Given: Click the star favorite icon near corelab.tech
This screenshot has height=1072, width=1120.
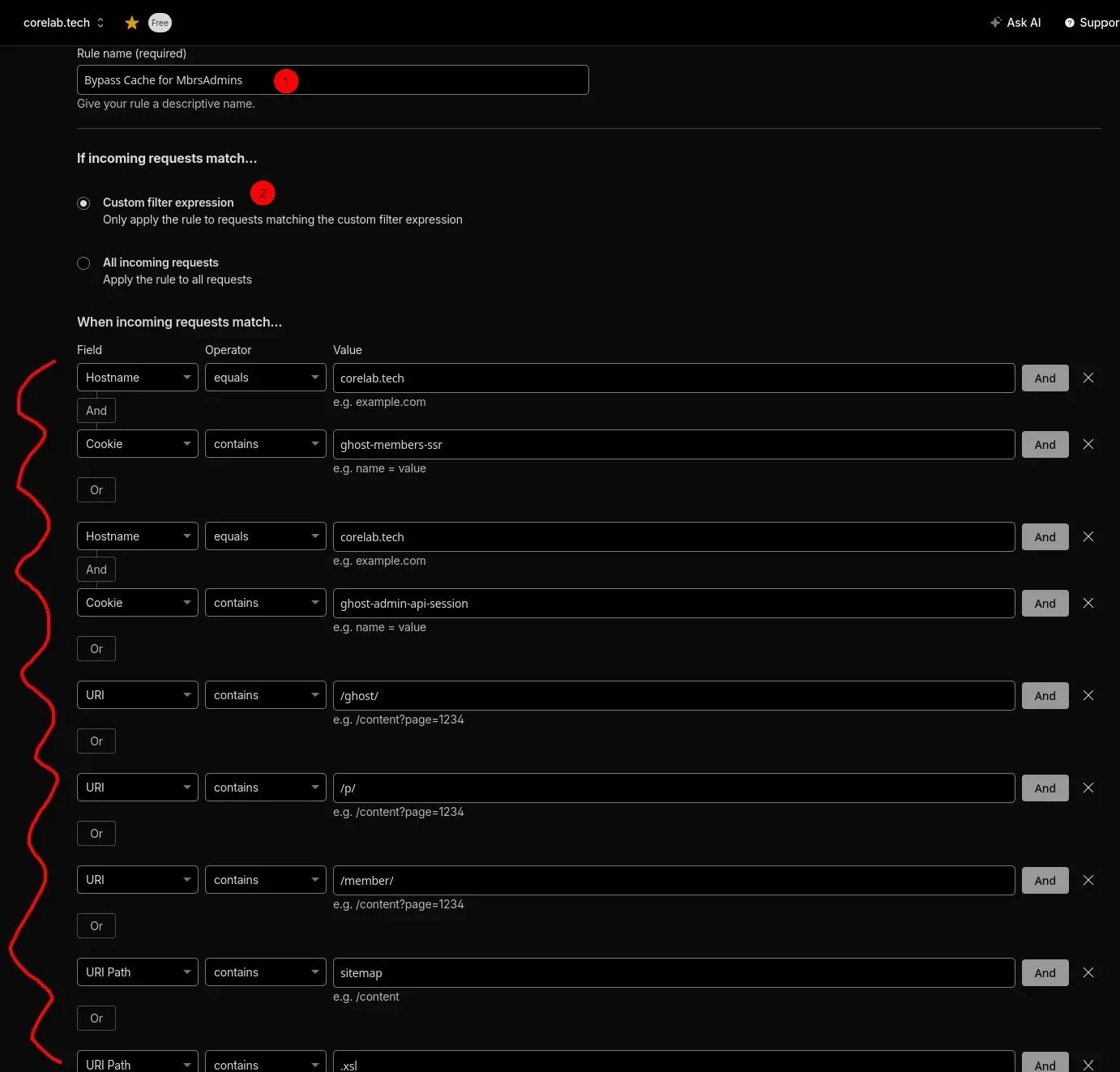Looking at the screenshot, I should click(132, 23).
